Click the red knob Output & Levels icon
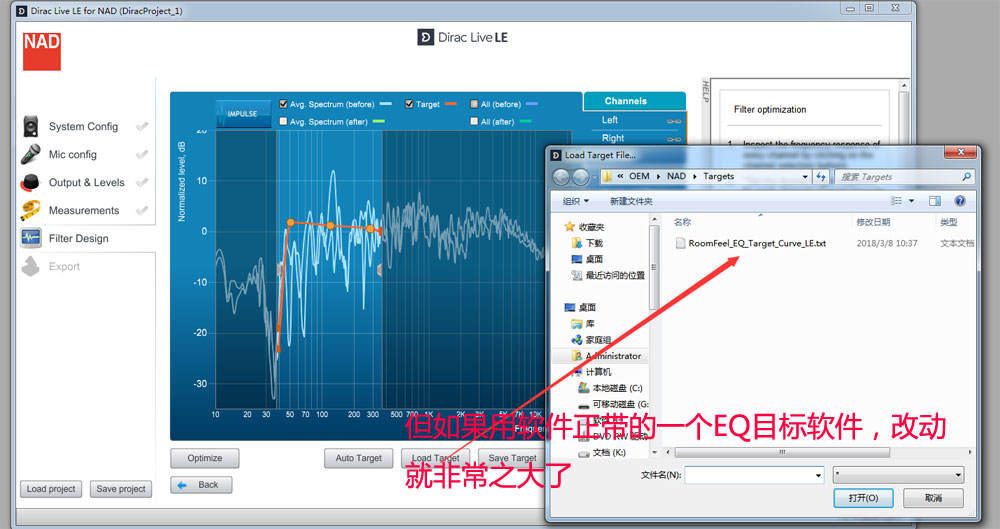The width and height of the screenshot is (1000, 529). click(x=31, y=183)
